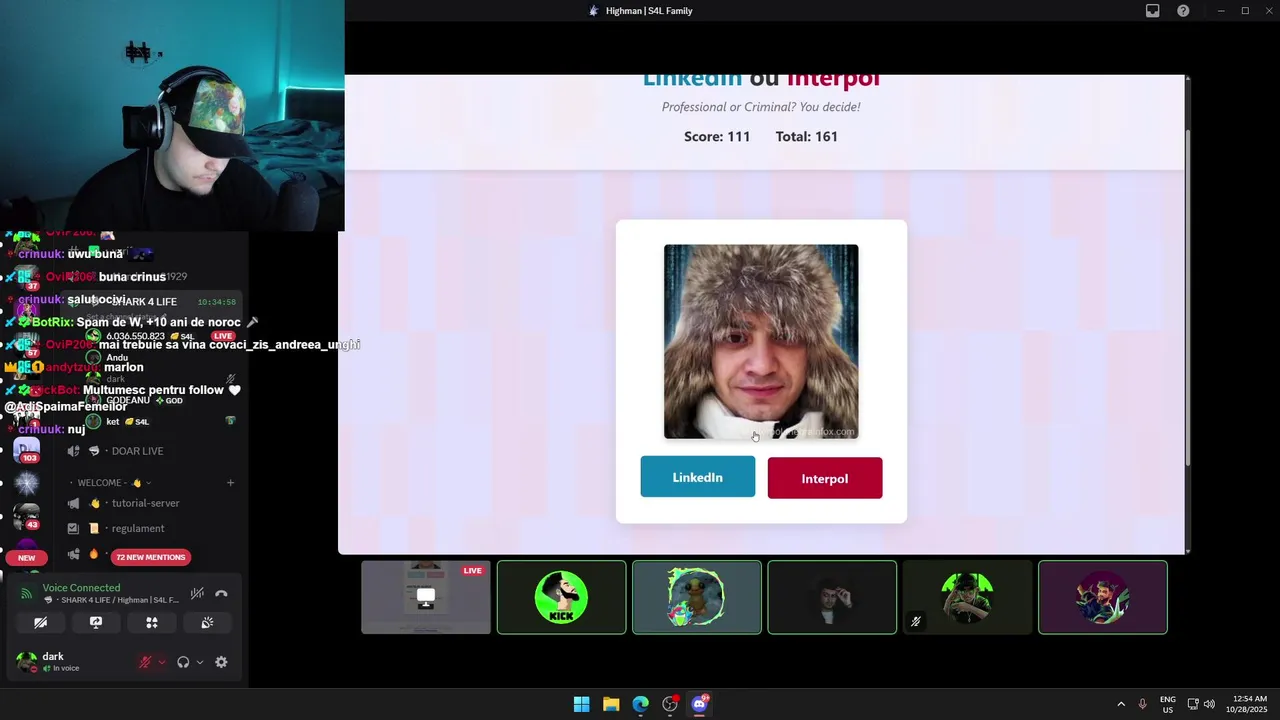Open Discord app from taskbar
The image size is (1280, 720).
point(700,704)
